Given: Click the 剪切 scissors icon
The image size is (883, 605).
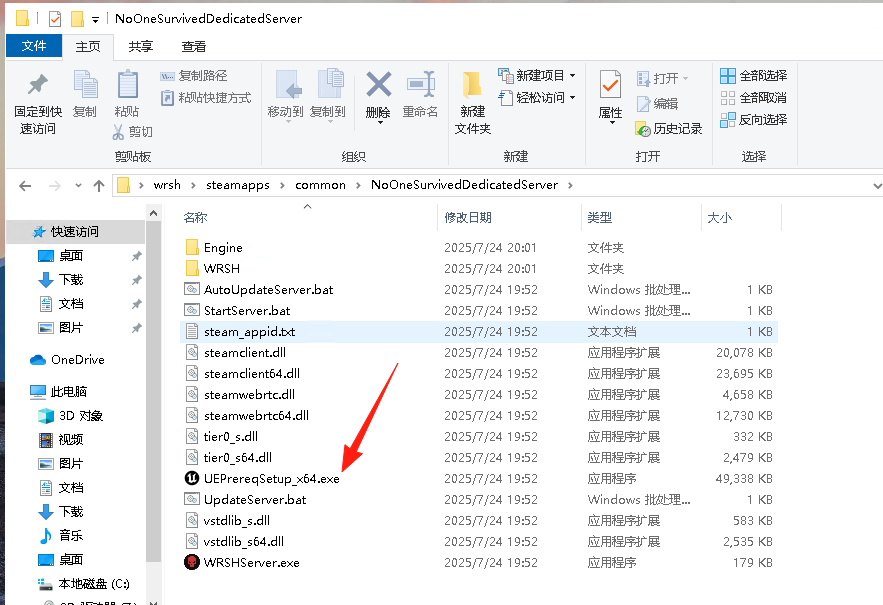Looking at the screenshot, I should [x=118, y=132].
